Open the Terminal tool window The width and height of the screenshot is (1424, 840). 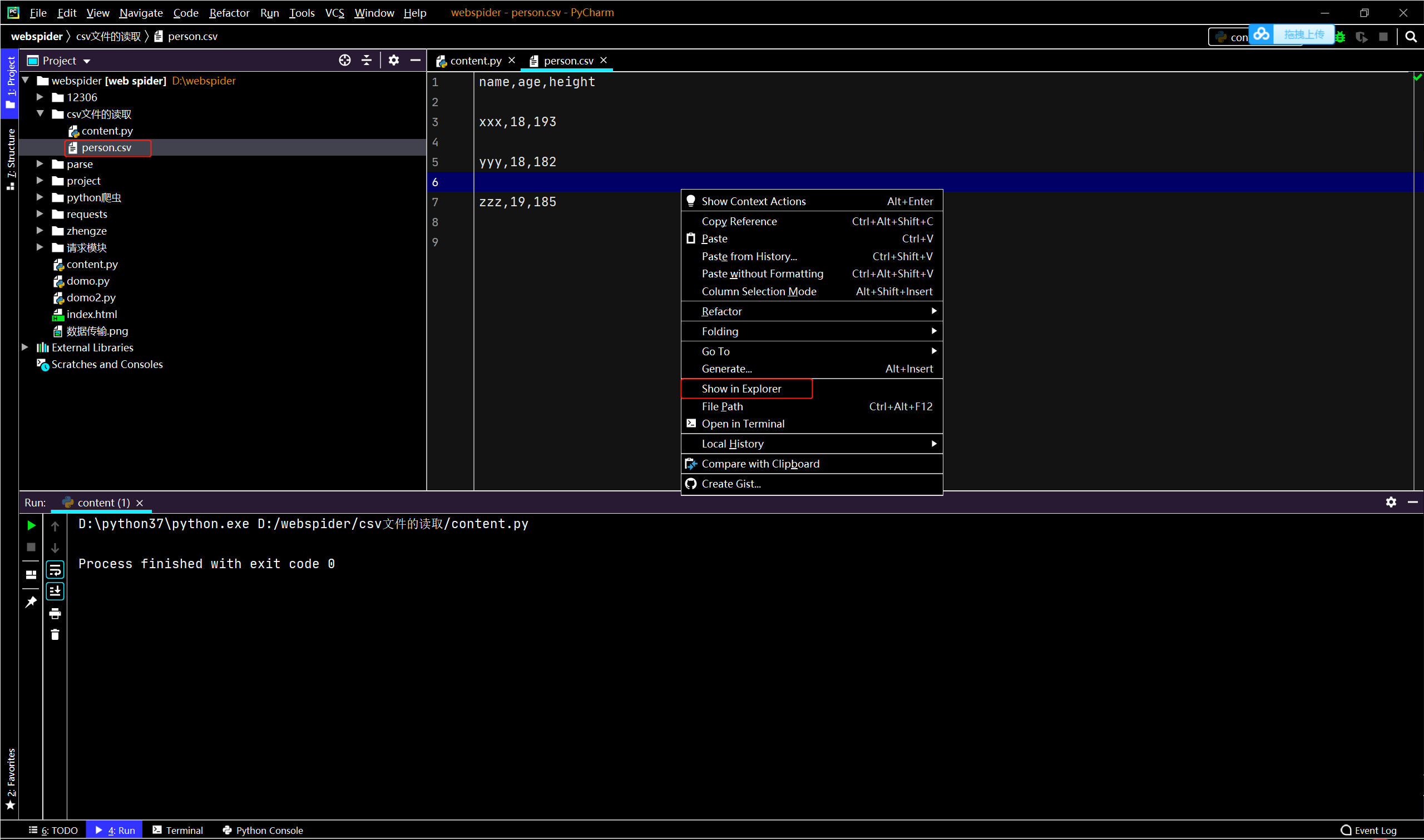point(178,830)
